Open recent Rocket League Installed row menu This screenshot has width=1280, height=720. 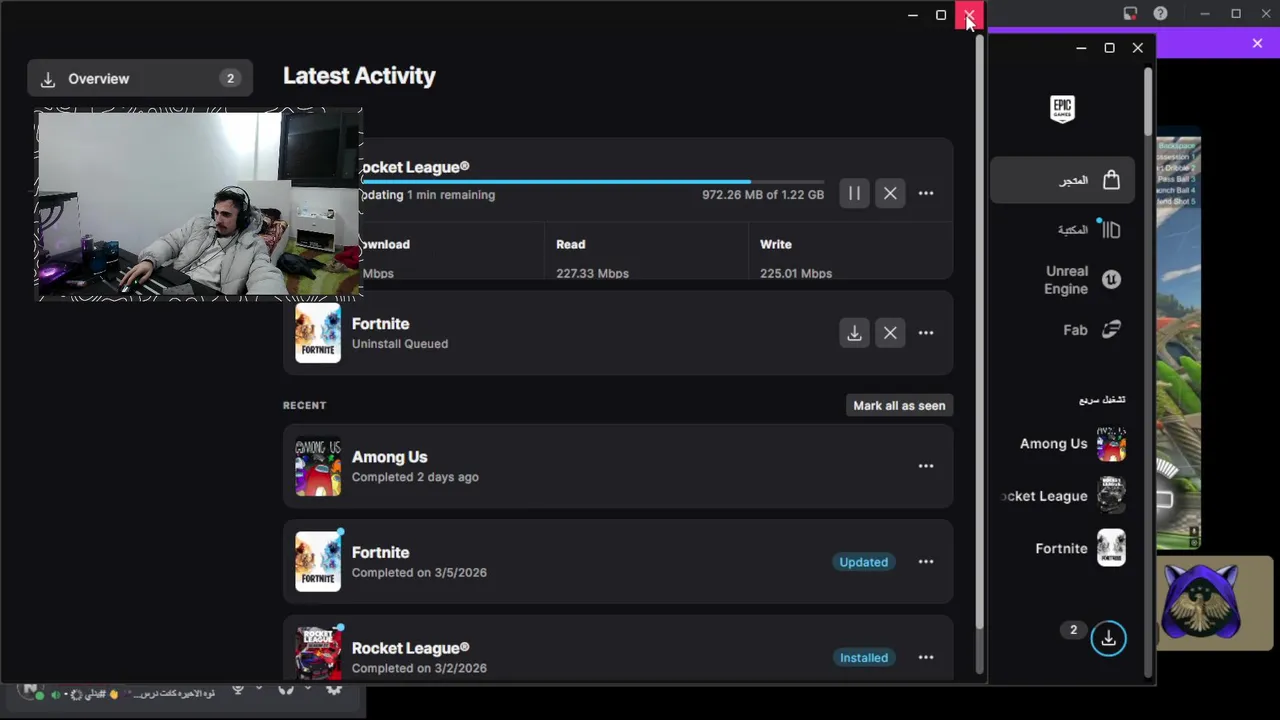click(x=926, y=657)
